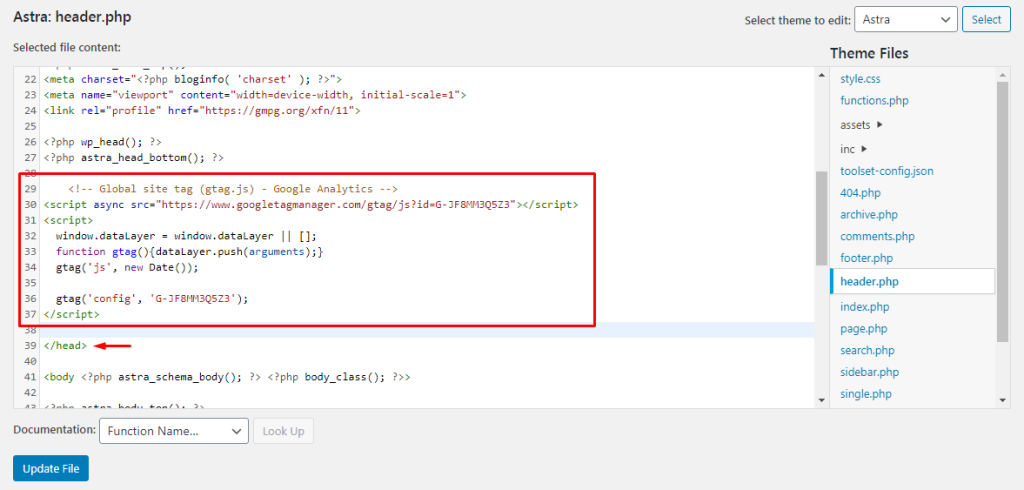Image resolution: width=1024 pixels, height=490 pixels.
Task: Place cursor on empty line 38
Action: click(x=428, y=330)
